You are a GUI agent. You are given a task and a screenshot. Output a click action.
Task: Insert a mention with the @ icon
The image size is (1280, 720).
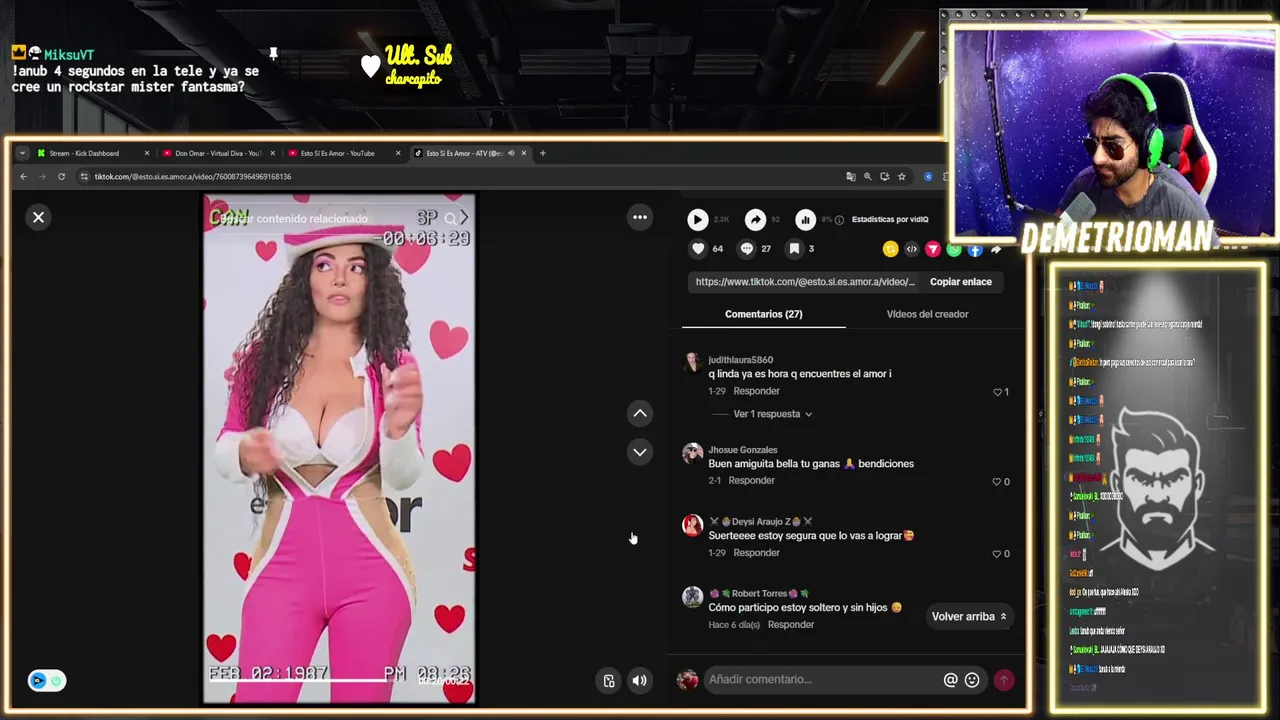point(951,680)
